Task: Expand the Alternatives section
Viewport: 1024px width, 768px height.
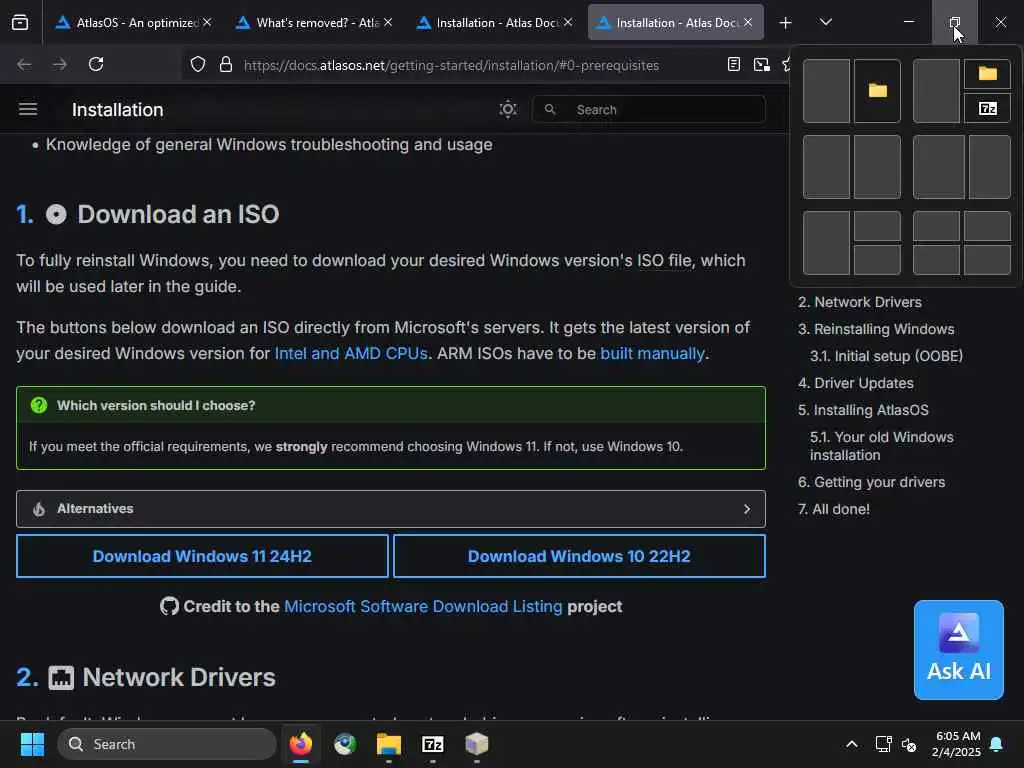Action: click(391, 509)
